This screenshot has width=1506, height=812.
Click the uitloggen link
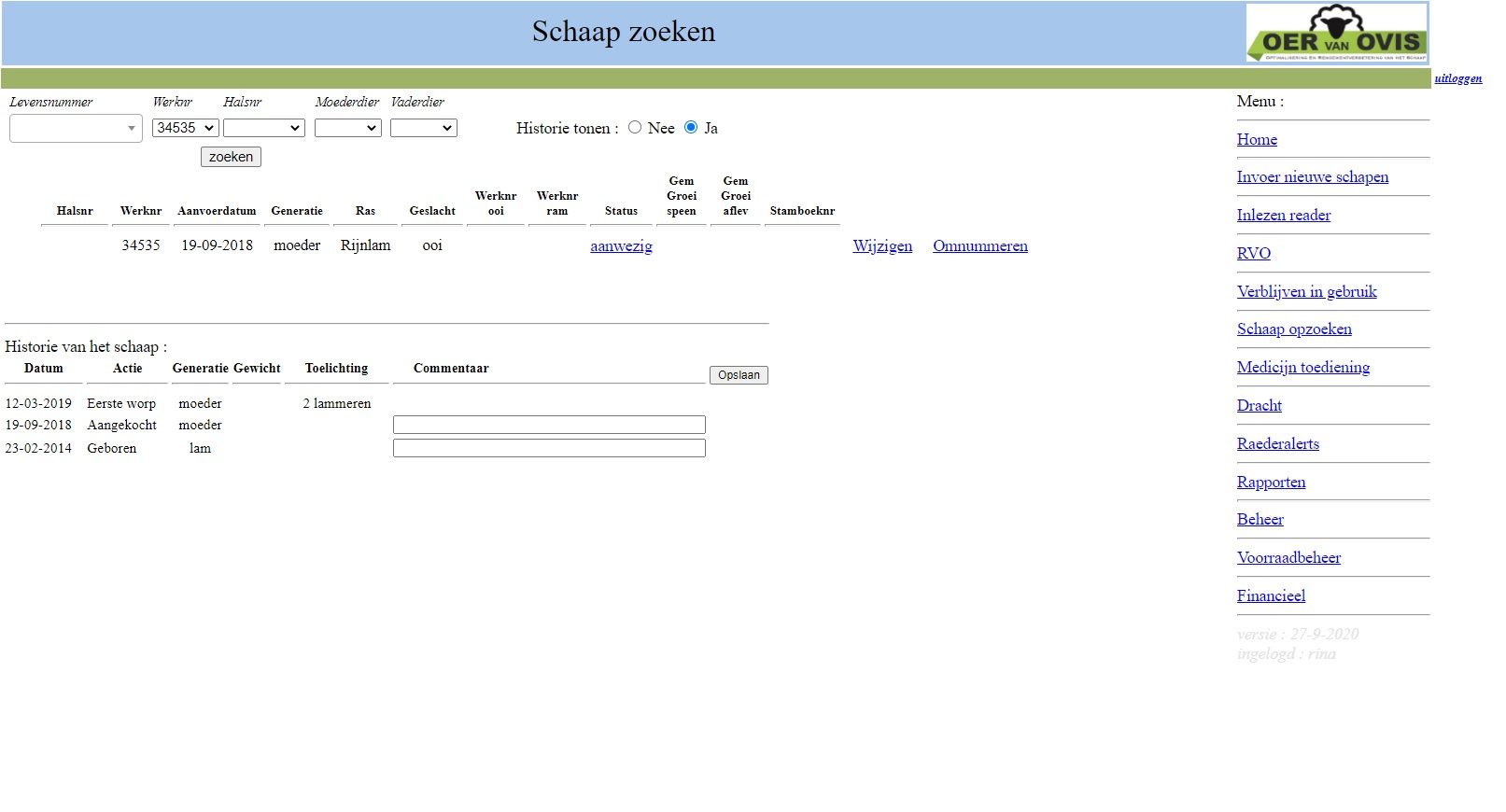pyautogui.click(x=1457, y=78)
